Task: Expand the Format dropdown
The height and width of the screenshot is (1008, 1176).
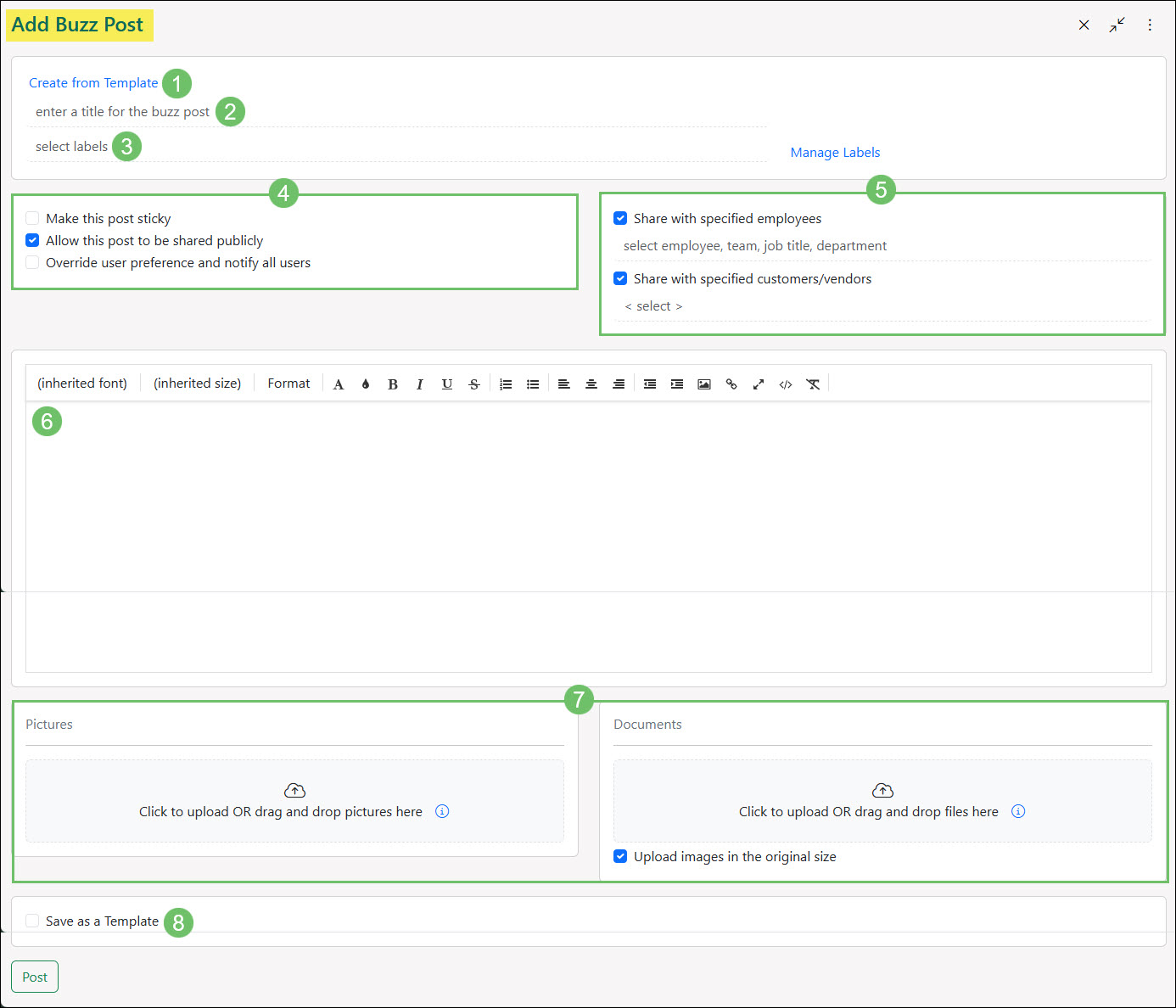Action: pyautogui.click(x=288, y=384)
